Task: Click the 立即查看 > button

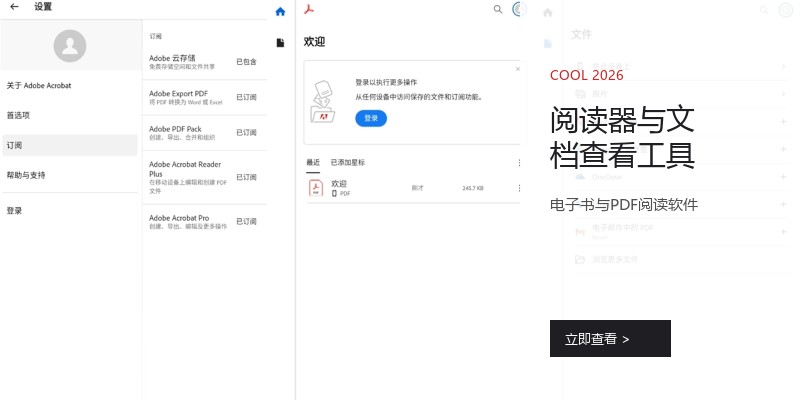Action: (x=610, y=338)
